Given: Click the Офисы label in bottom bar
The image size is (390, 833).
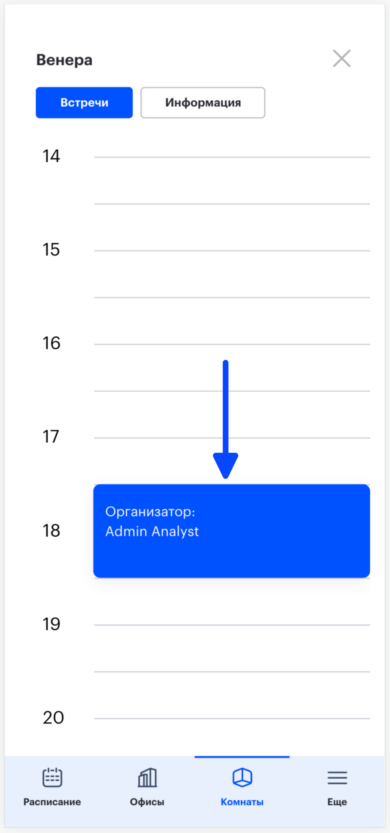Looking at the screenshot, I should point(147,802).
